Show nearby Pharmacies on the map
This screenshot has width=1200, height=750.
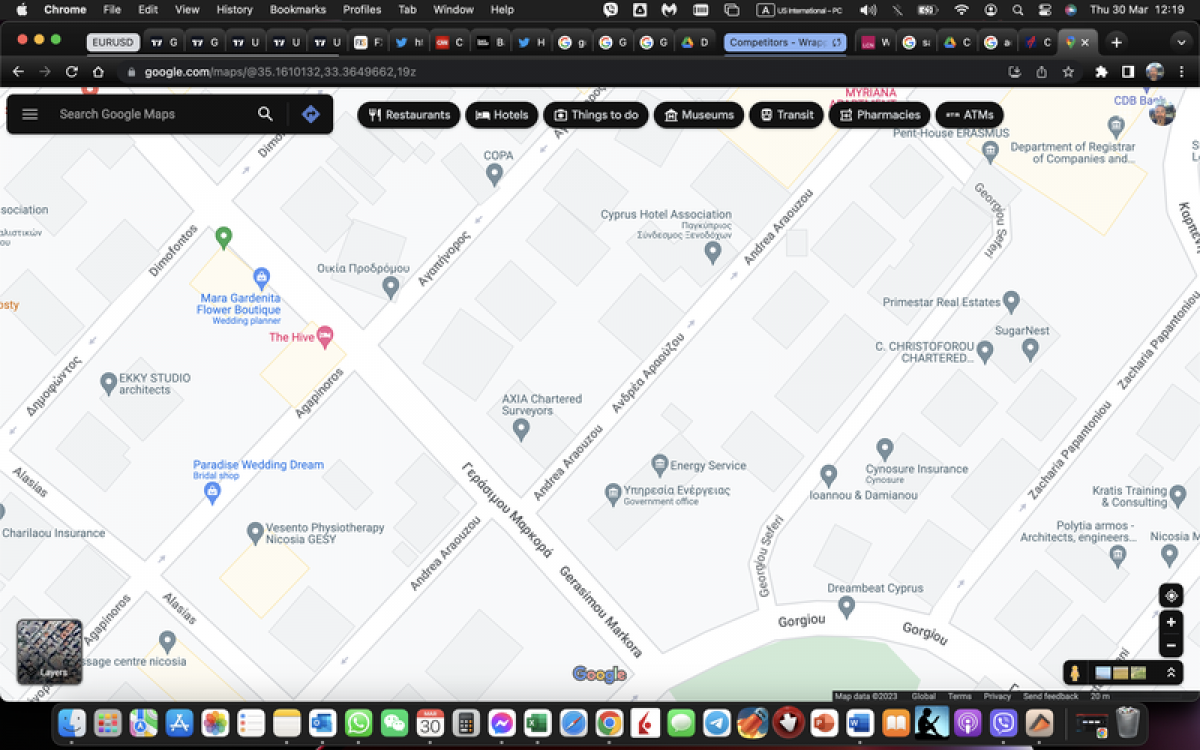tap(879, 115)
